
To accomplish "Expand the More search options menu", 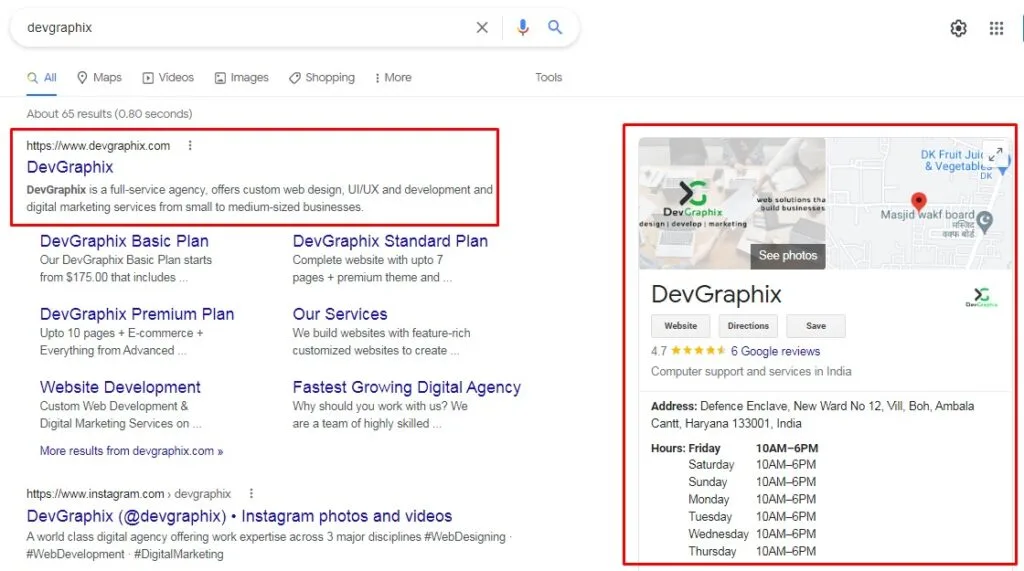I will pyautogui.click(x=393, y=78).
